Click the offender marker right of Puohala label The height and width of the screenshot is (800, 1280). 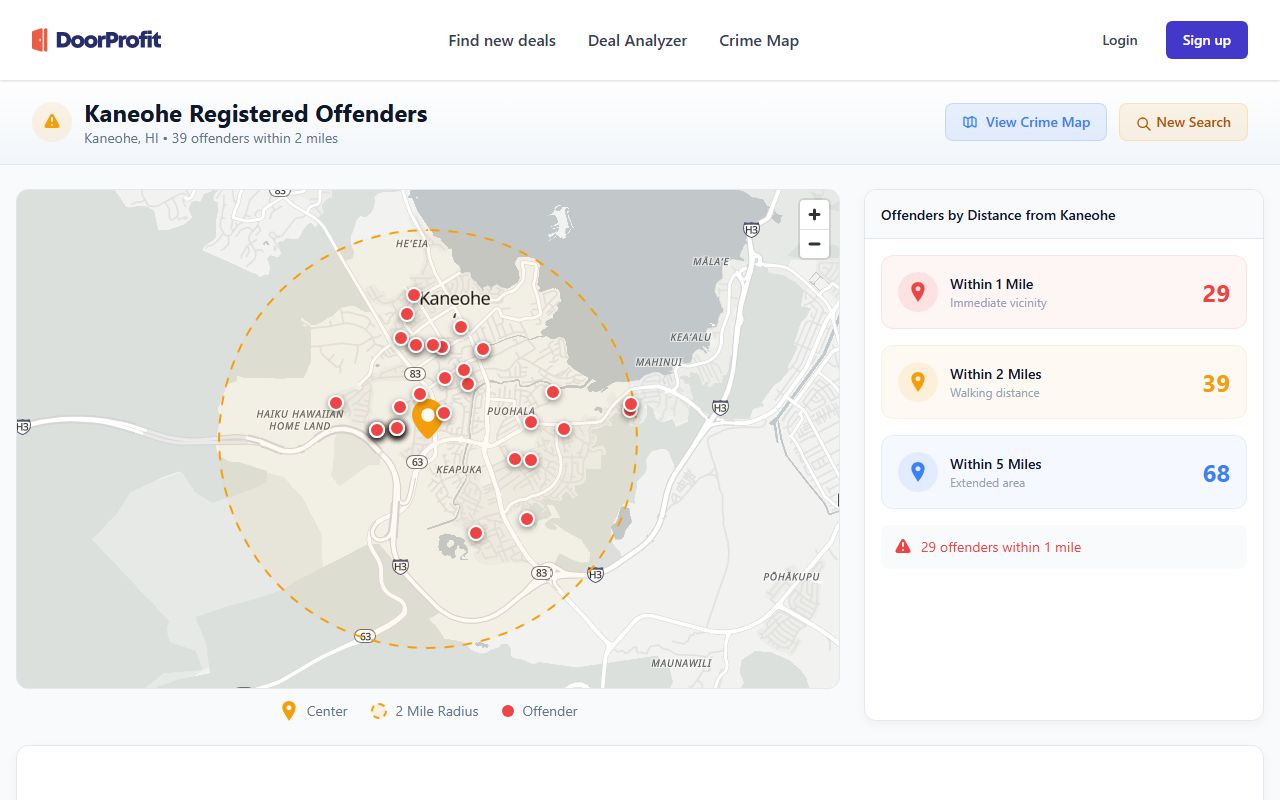[x=553, y=392]
